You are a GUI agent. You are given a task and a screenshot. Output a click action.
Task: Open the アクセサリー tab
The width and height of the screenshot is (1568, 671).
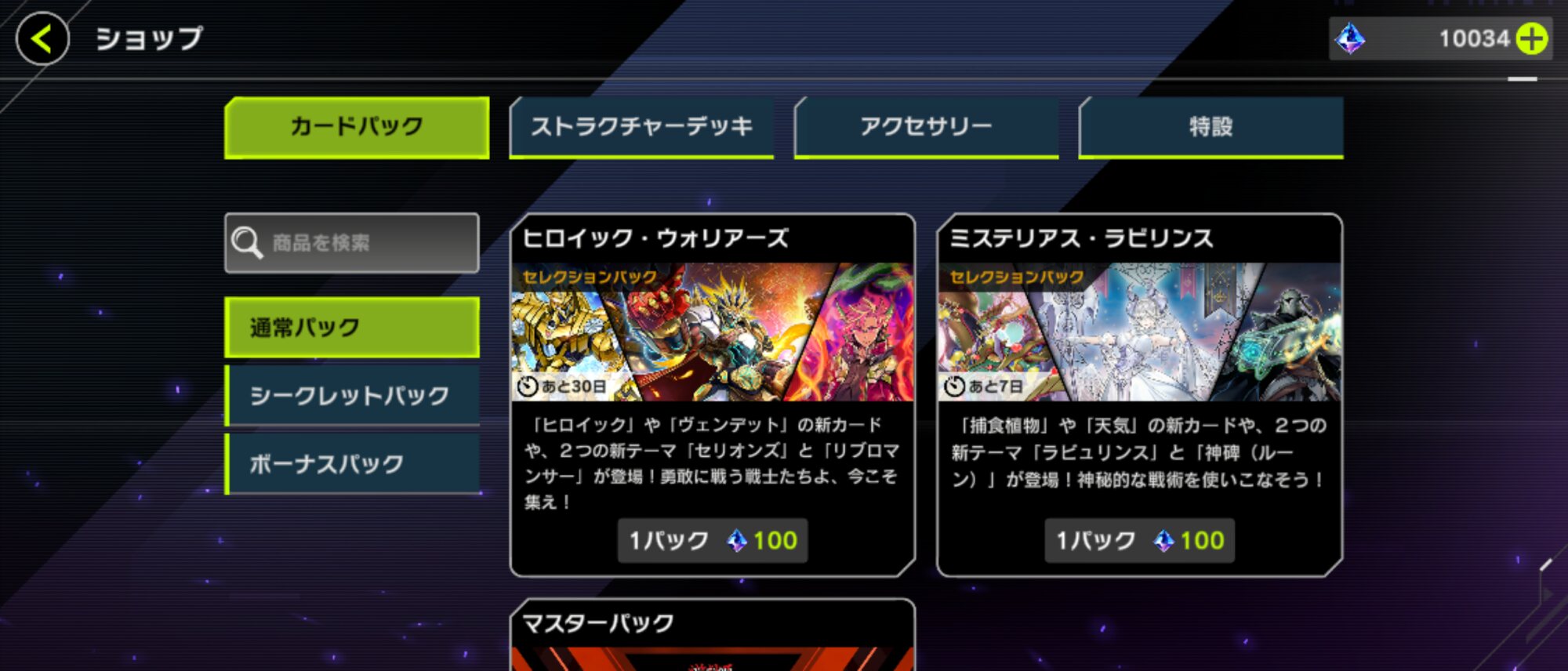tap(926, 127)
